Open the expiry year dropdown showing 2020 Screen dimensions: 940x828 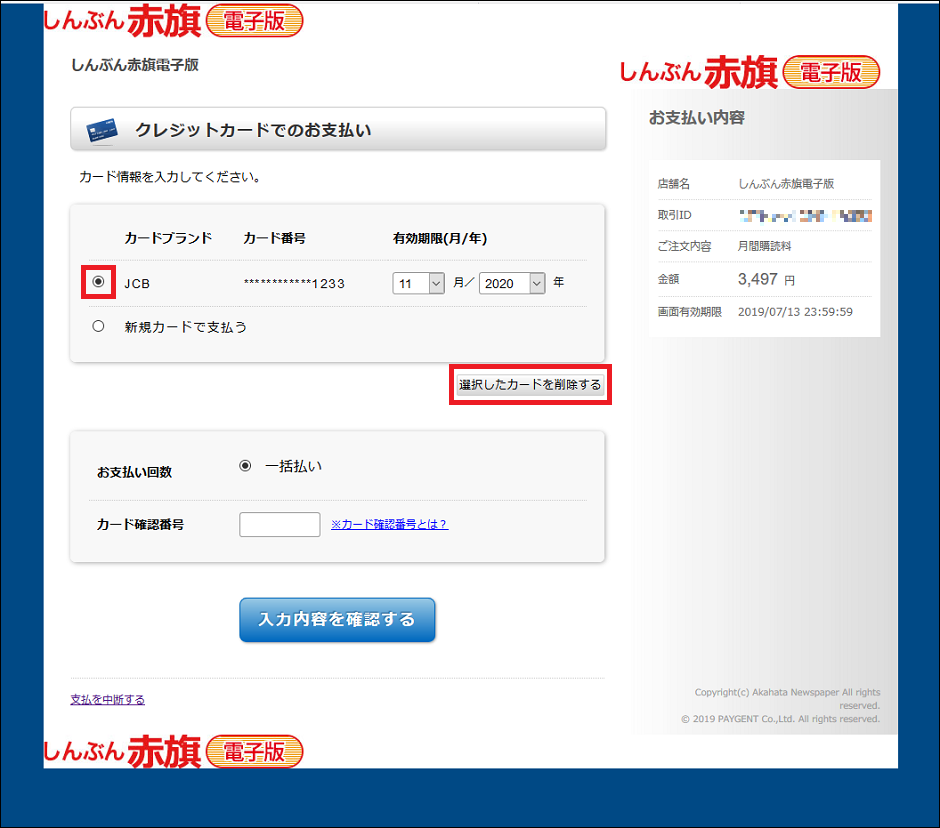tap(512, 283)
